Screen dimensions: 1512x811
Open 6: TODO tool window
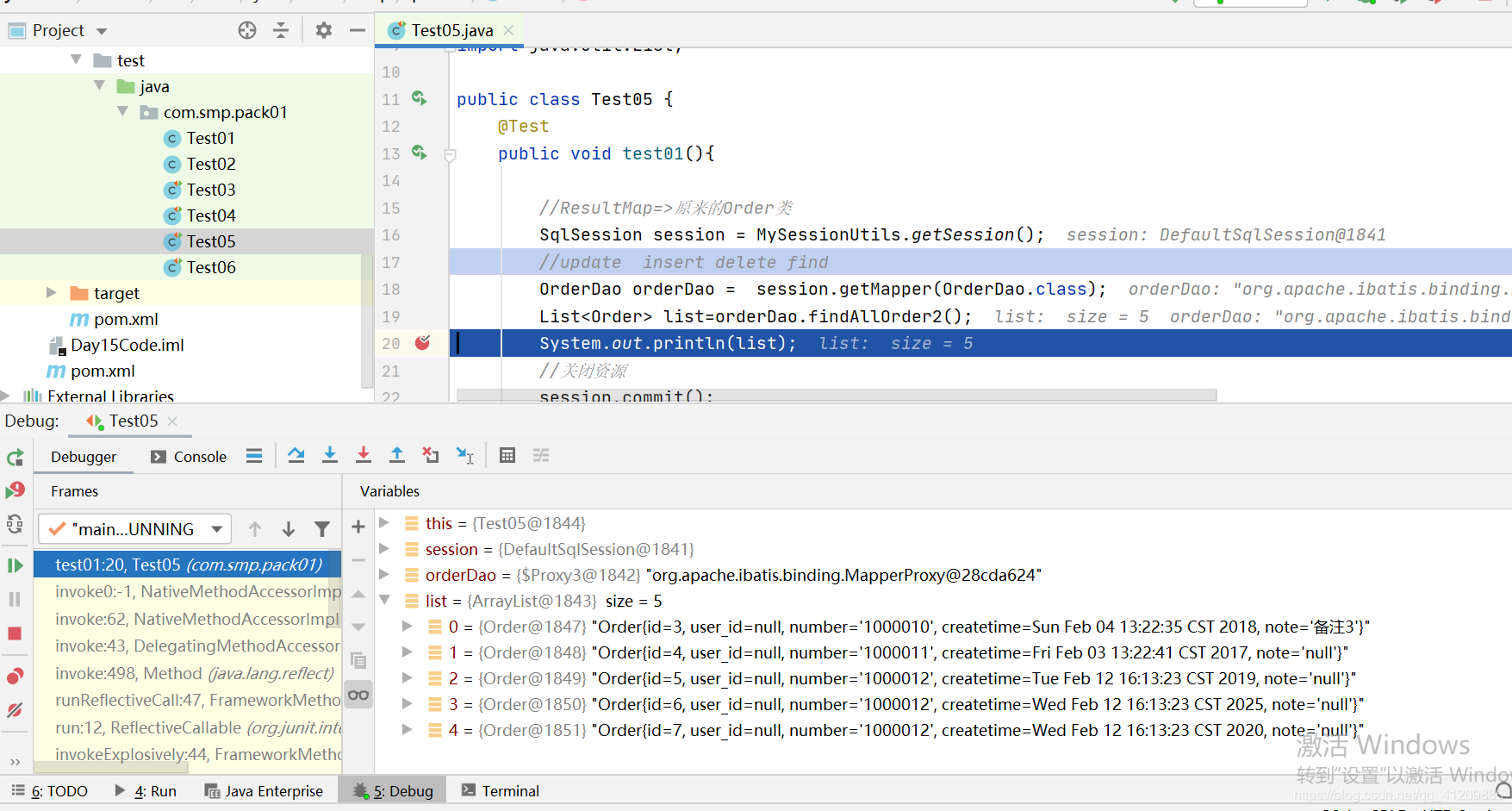pyautogui.click(x=49, y=791)
